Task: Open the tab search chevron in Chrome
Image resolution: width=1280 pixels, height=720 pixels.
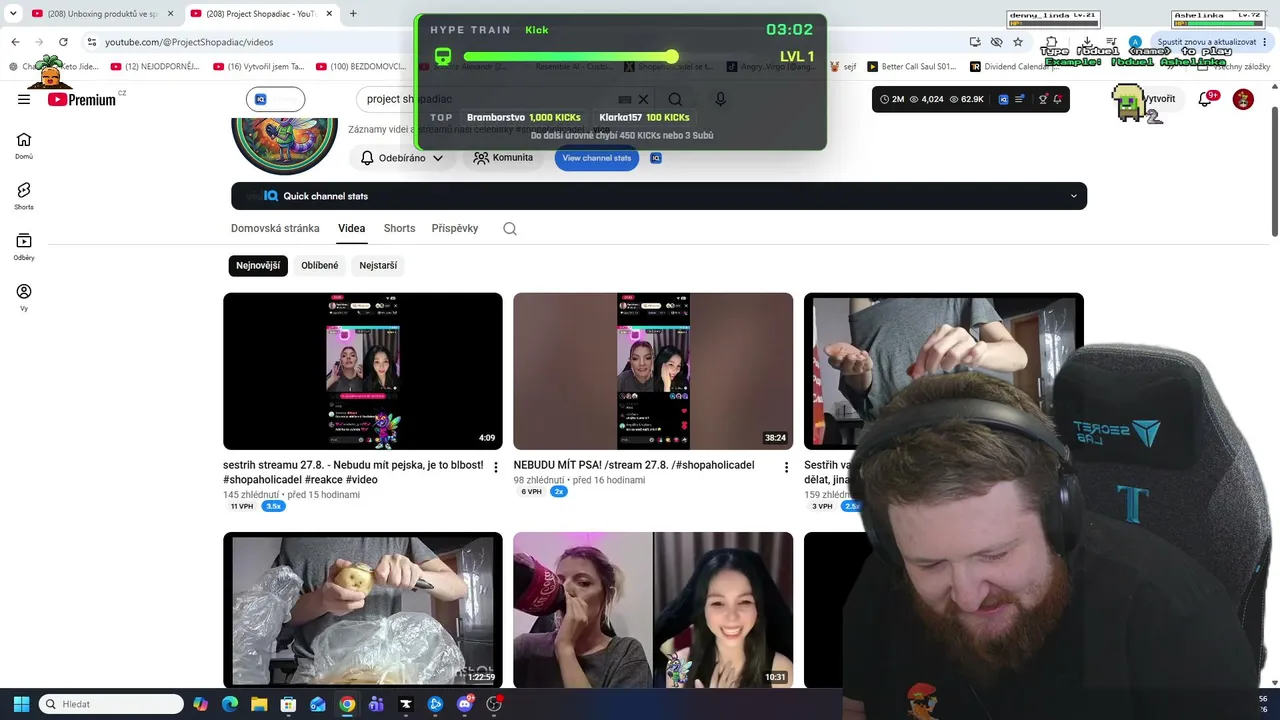Action: point(13,14)
